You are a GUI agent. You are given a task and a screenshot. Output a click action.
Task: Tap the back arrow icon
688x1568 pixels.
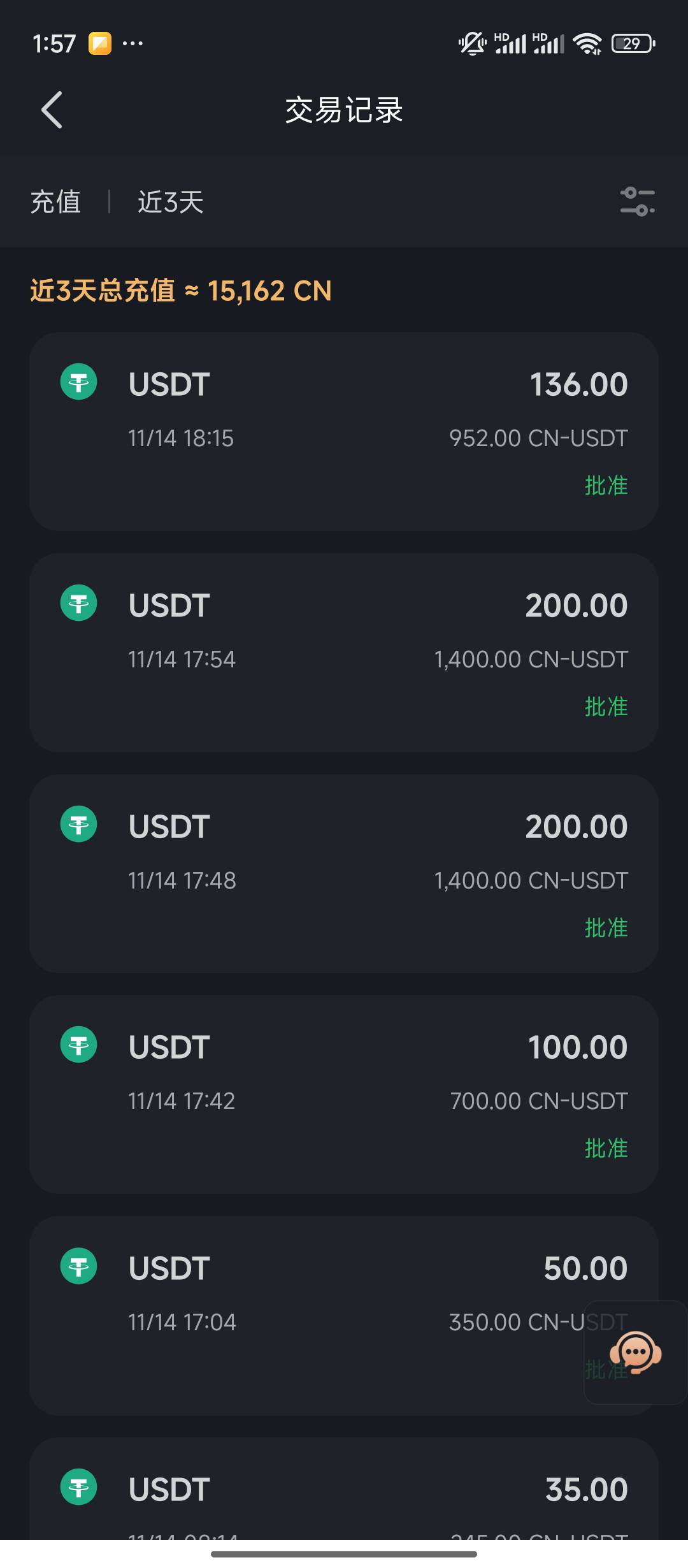pyautogui.click(x=52, y=110)
